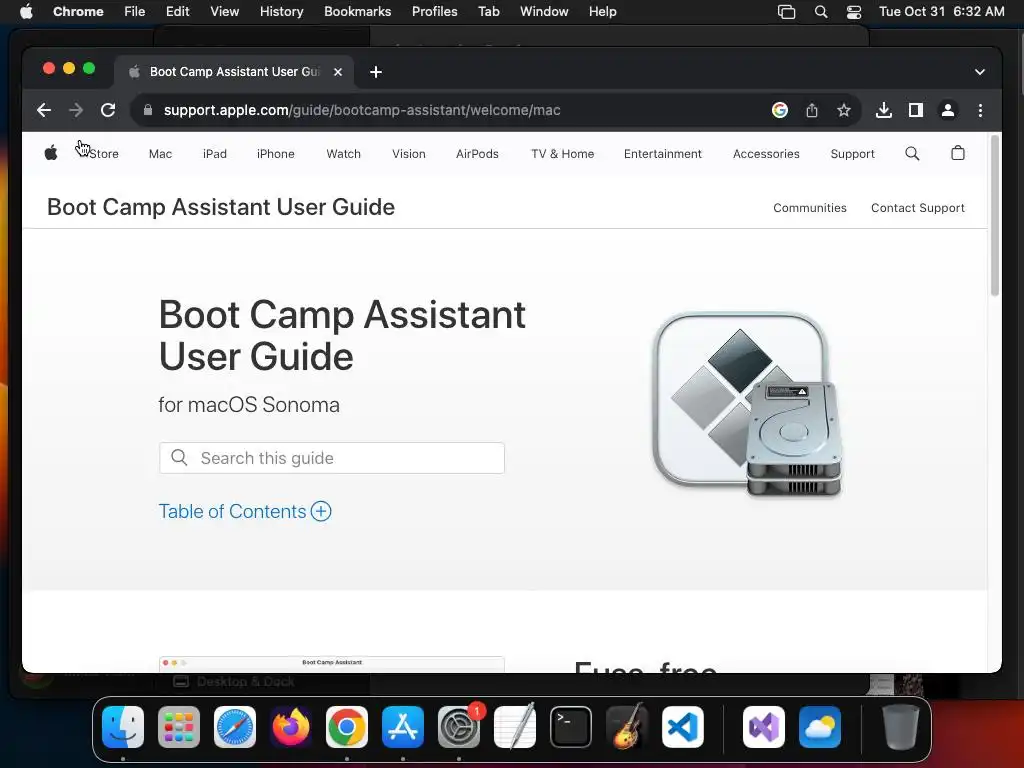This screenshot has height=768, width=1024.
Task: Open Chrome downloads
Action: click(884, 110)
